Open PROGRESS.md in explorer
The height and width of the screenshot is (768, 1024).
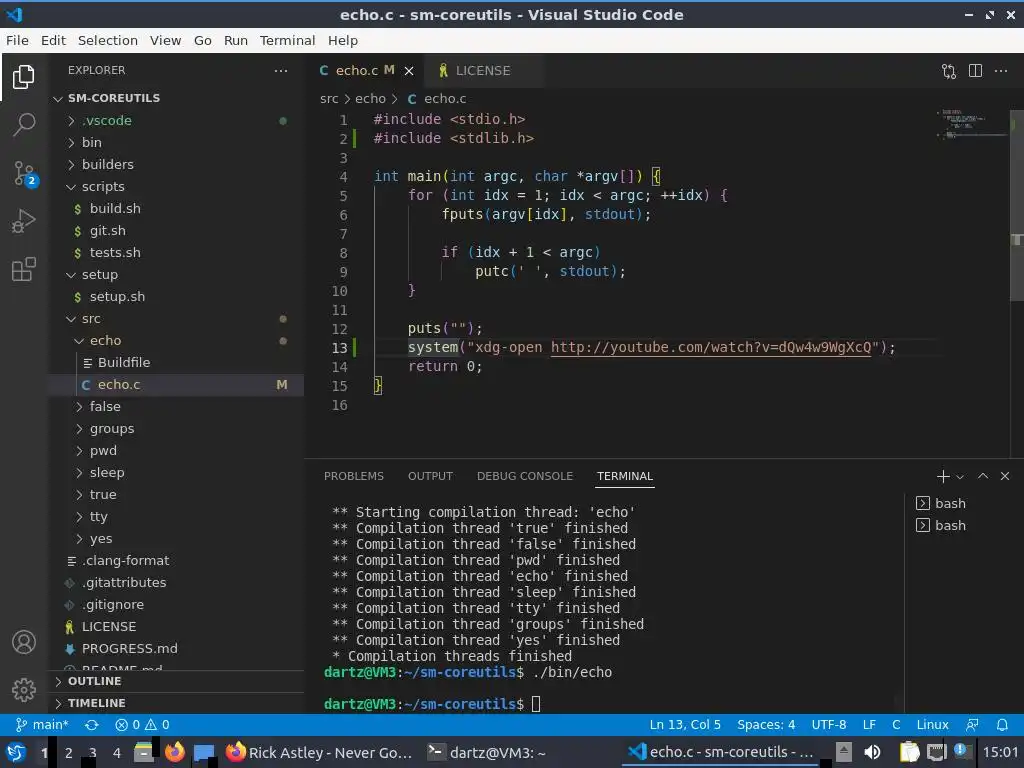click(x=176, y=648)
